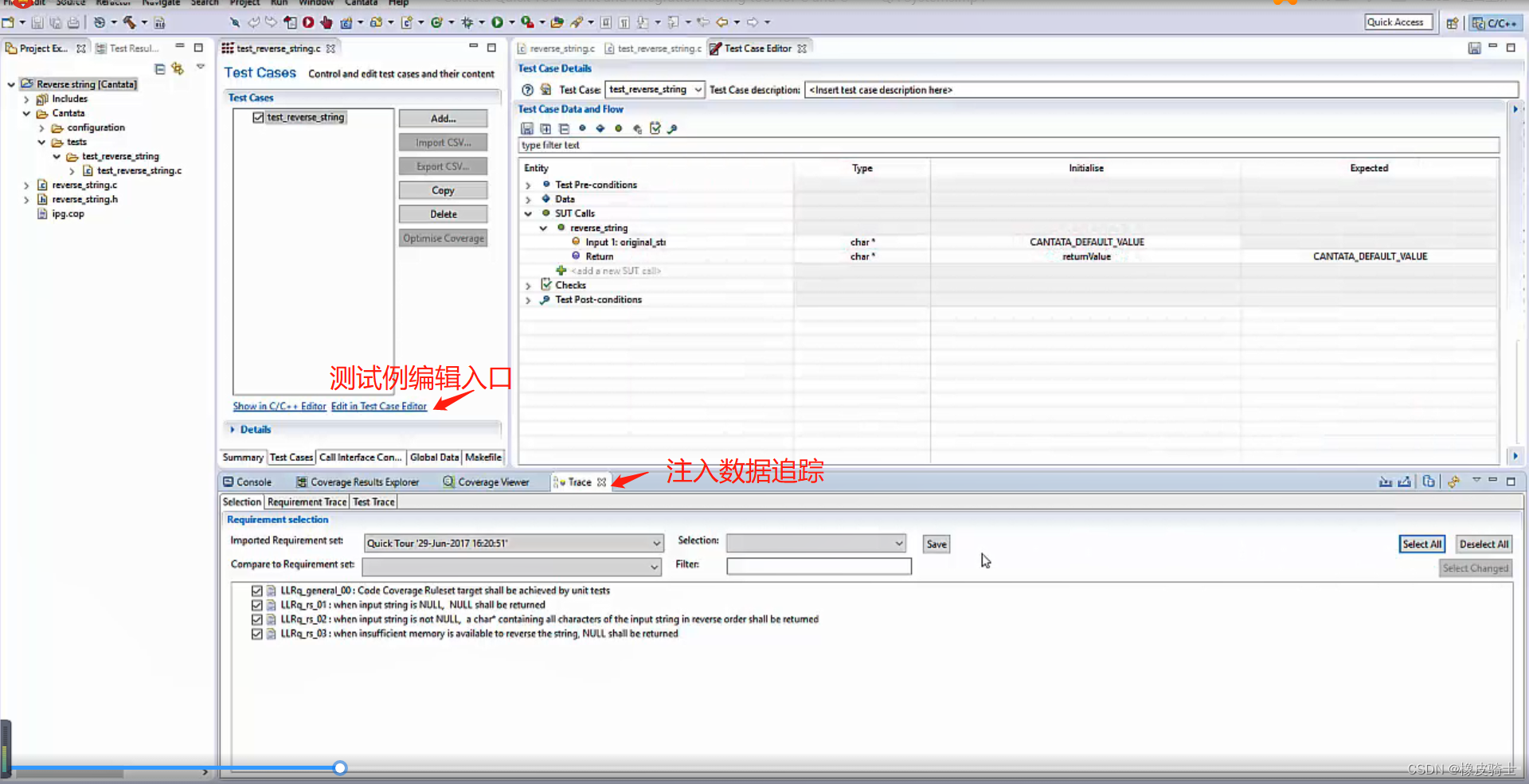The width and height of the screenshot is (1529, 784).
Task: Click the Save button in Requirement selection
Action: point(937,544)
